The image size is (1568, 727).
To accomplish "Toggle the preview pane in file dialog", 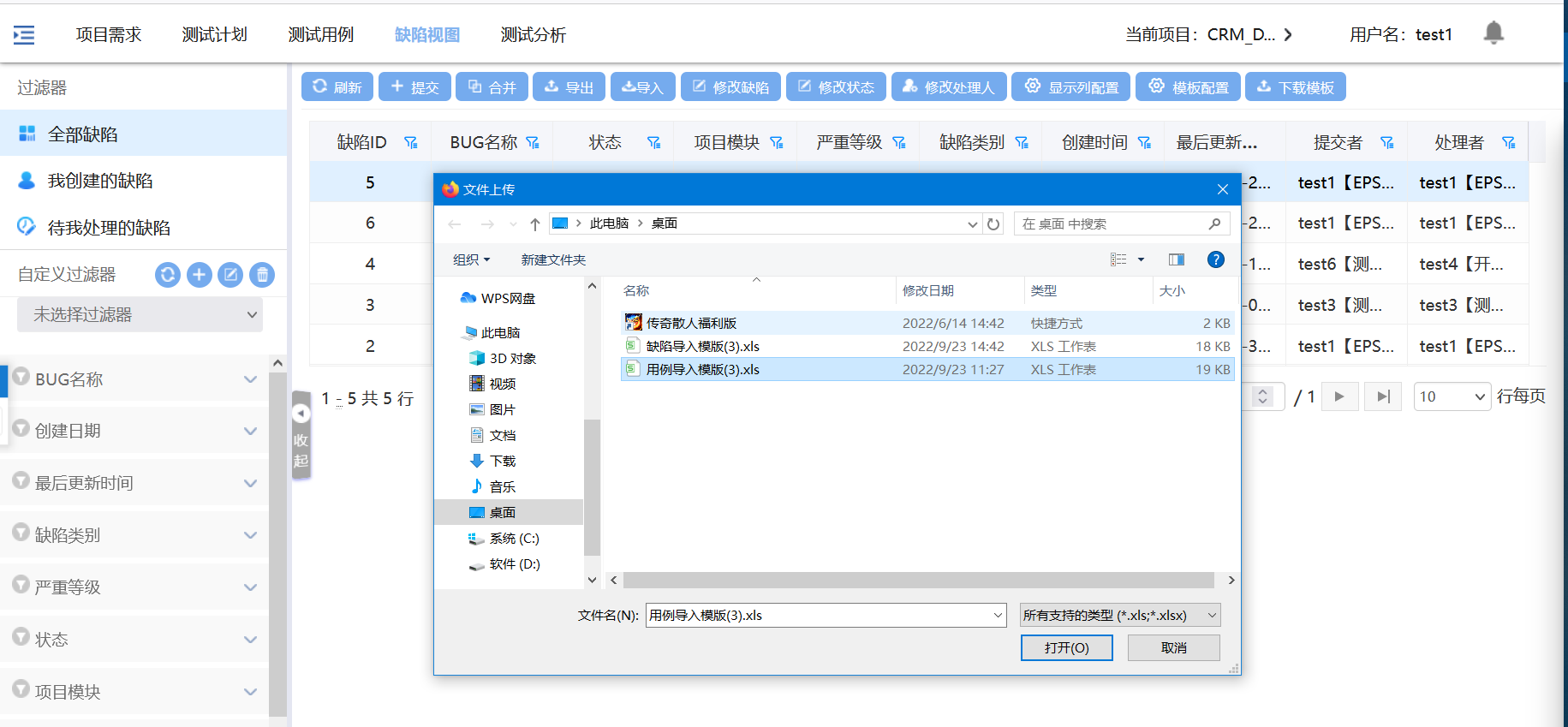I will (x=1176, y=259).
